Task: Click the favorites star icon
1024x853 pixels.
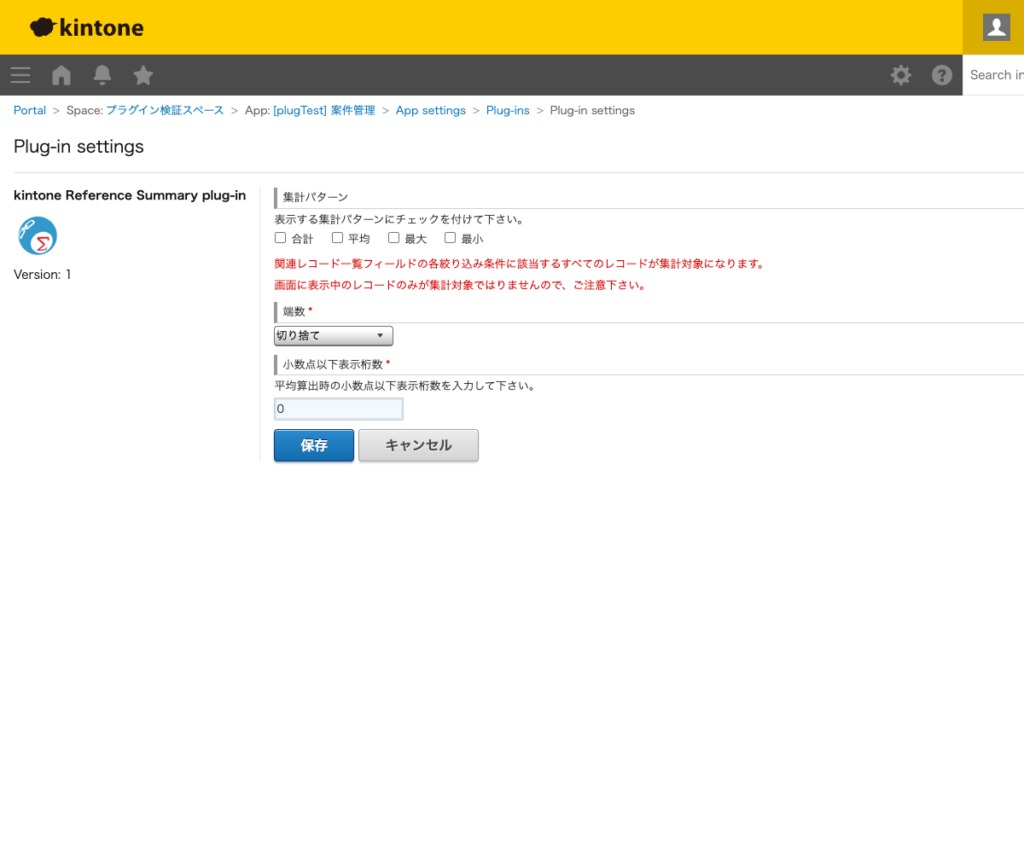Action: pos(142,75)
